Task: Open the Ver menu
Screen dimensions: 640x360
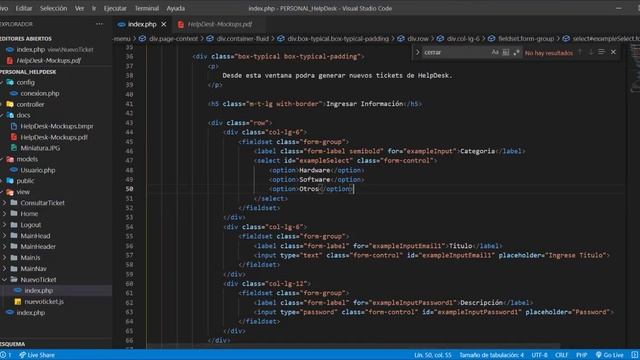Action: (79, 8)
